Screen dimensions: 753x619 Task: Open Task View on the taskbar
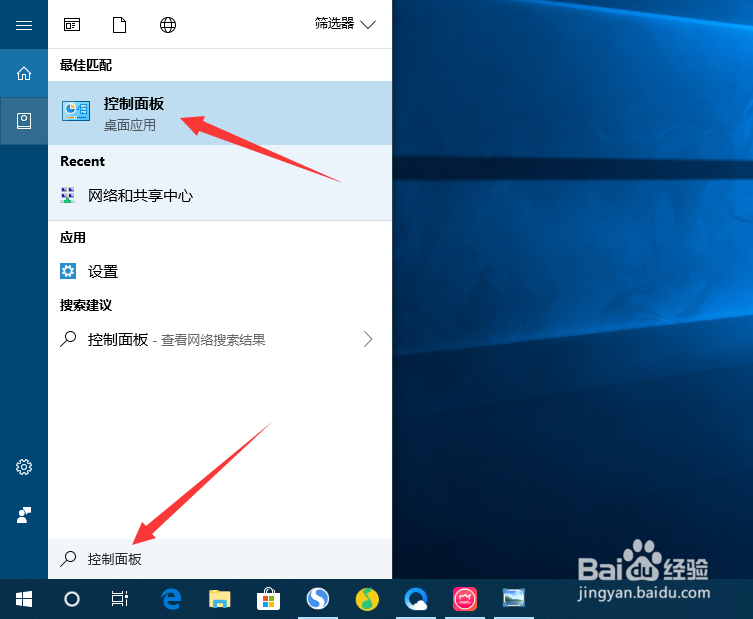(x=120, y=599)
